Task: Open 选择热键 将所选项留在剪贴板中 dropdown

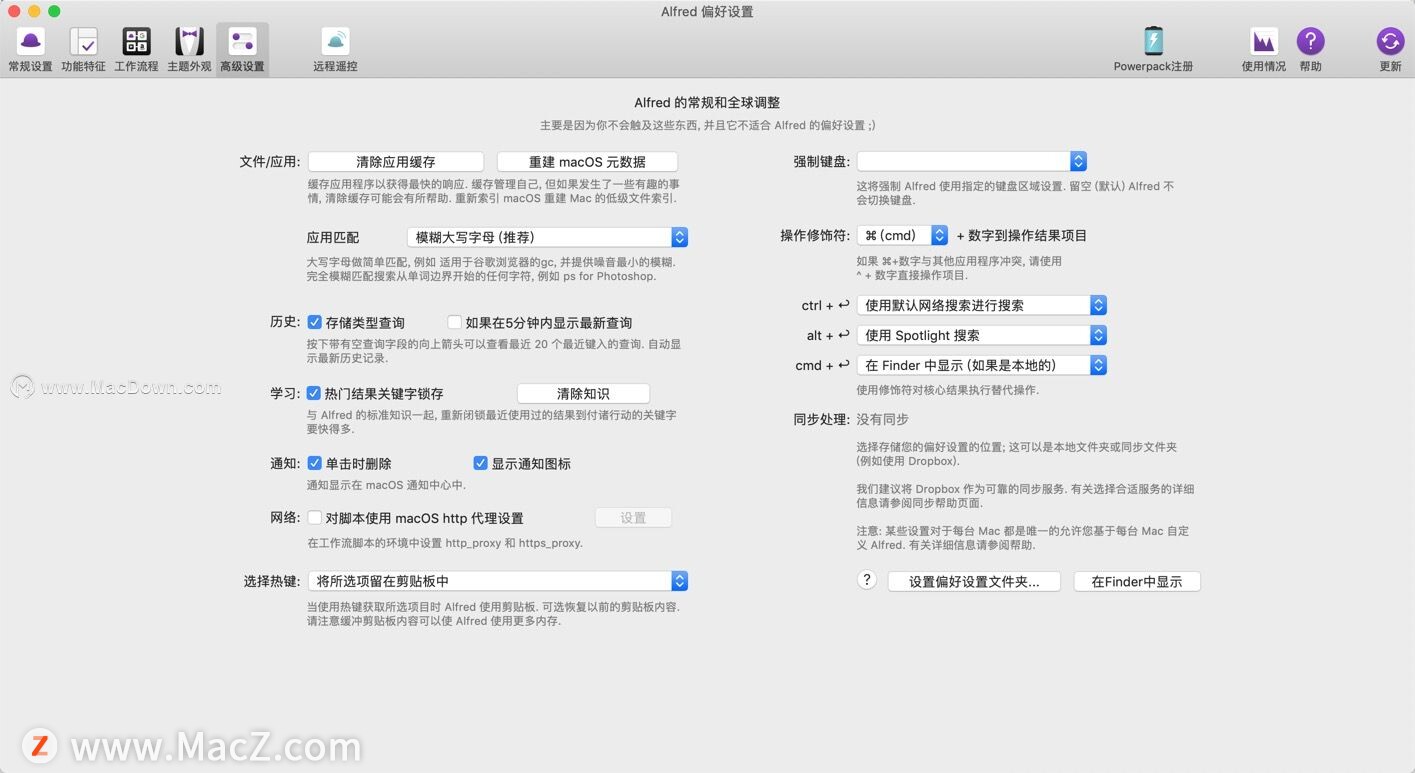Action: [x=498, y=581]
